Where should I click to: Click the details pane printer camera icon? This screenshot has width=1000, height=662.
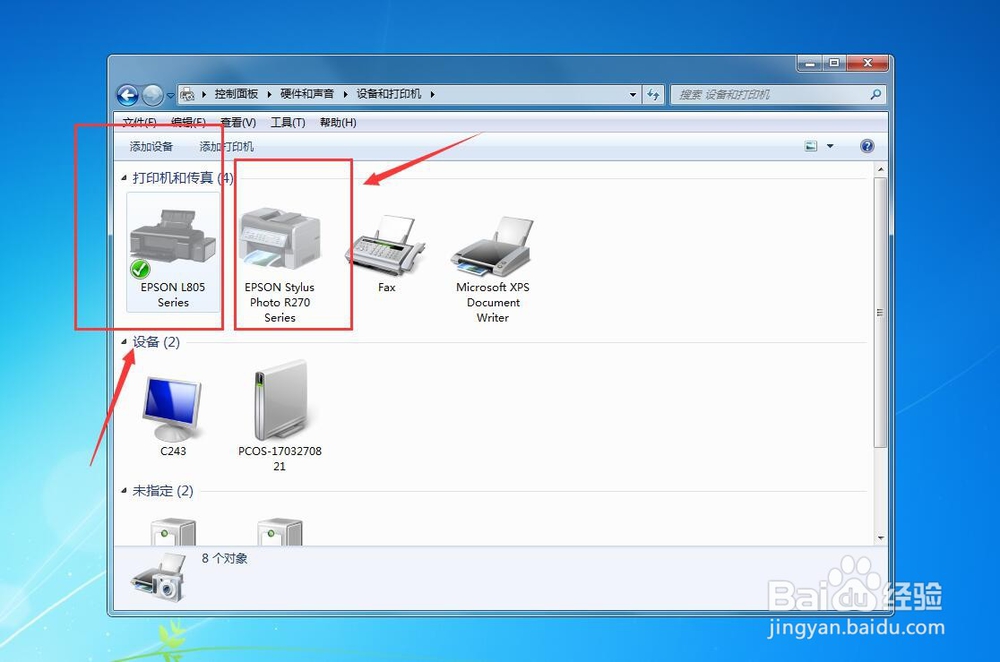point(158,578)
